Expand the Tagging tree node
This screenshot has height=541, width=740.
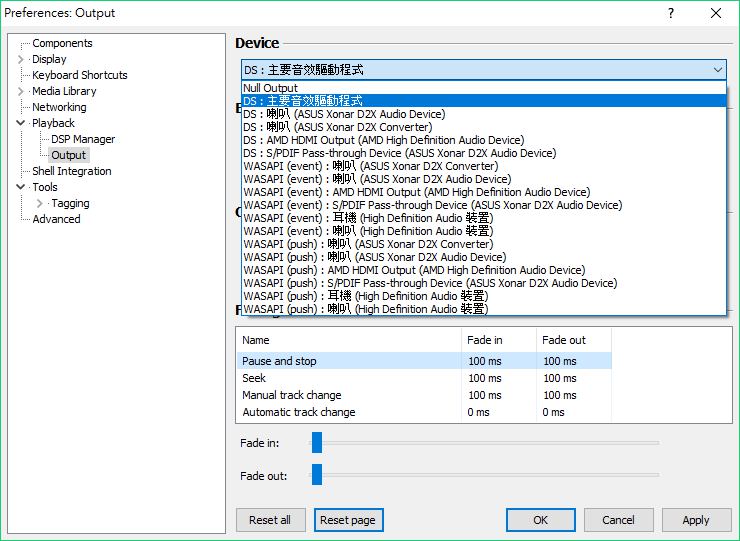tap(40, 203)
